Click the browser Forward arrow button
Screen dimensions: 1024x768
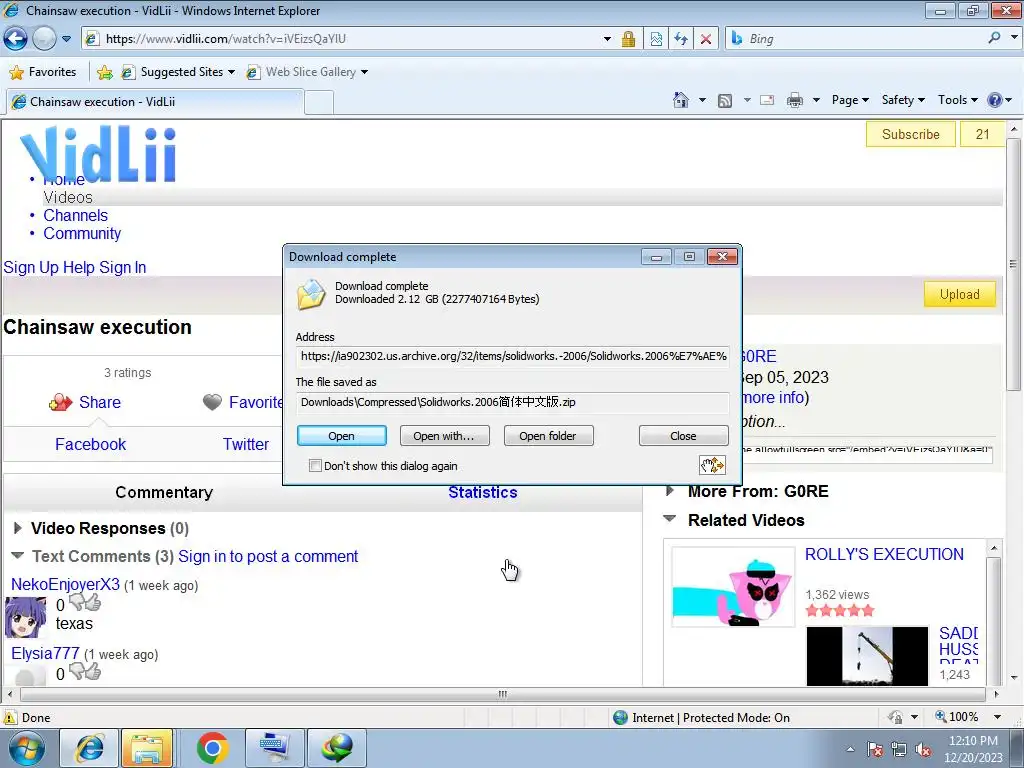[x=44, y=39]
